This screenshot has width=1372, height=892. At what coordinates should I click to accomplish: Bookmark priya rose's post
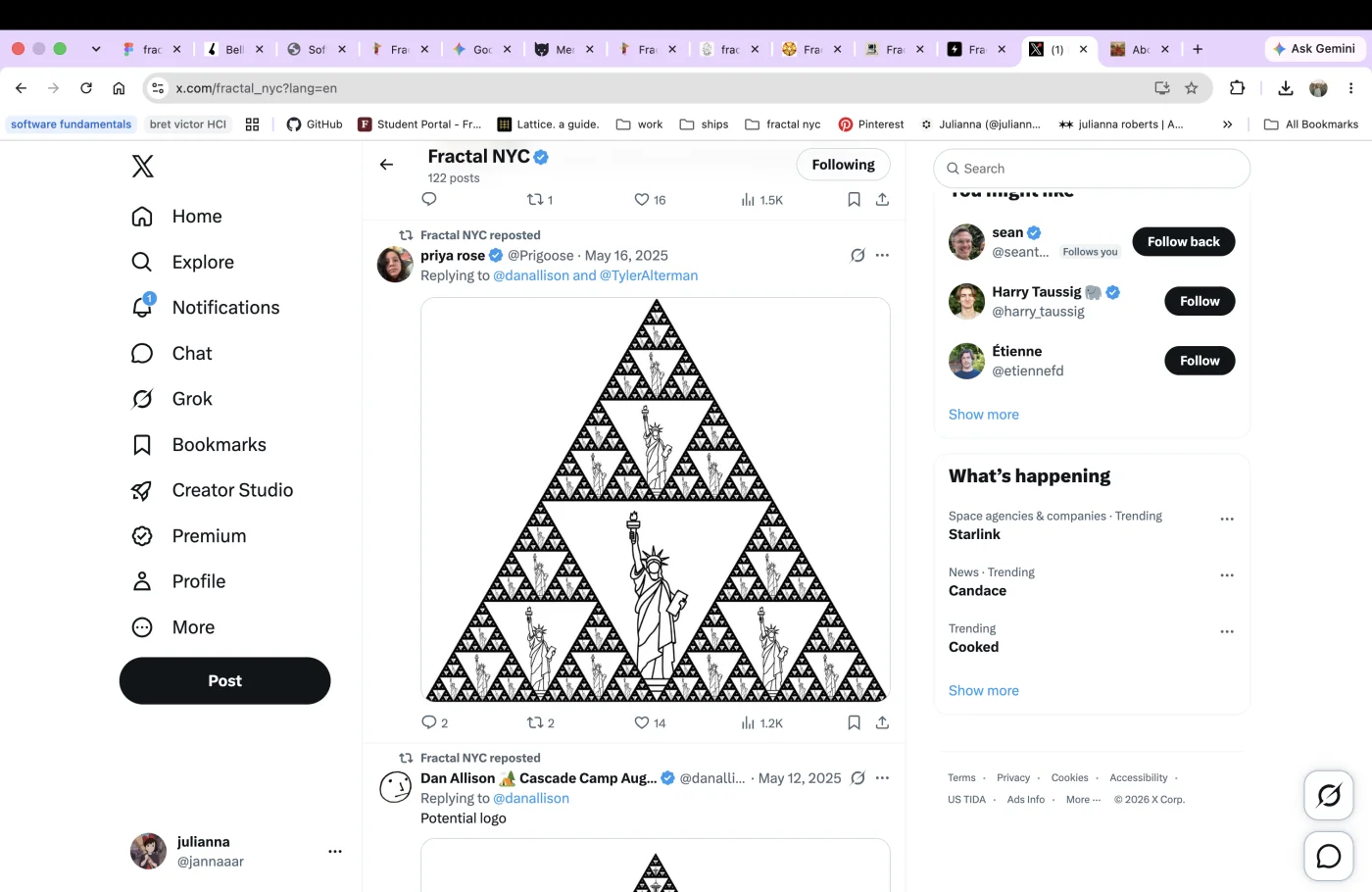pyautogui.click(x=854, y=722)
